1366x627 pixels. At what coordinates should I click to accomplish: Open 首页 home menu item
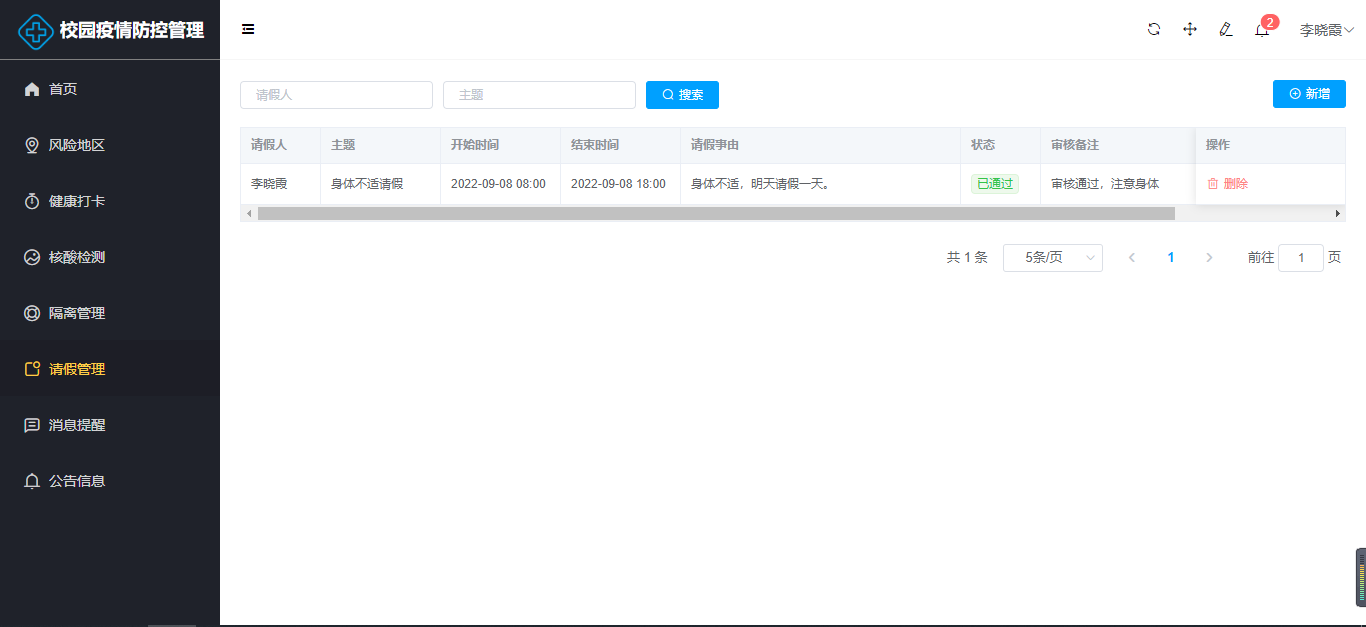coord(63,89)
